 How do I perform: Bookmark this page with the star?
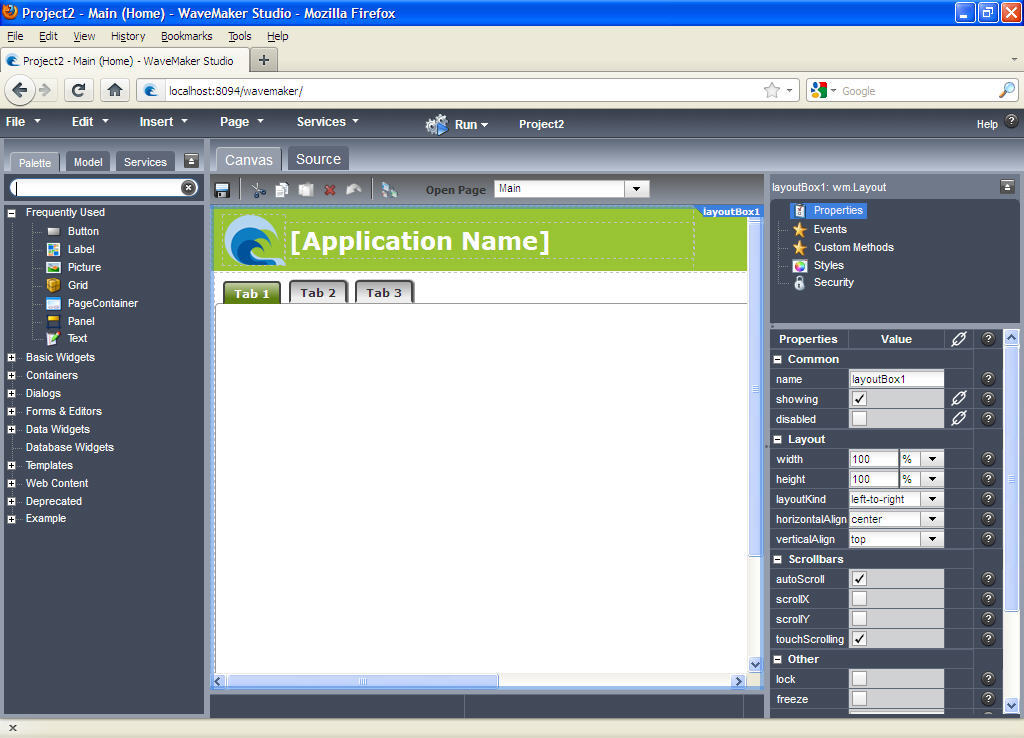772,90
